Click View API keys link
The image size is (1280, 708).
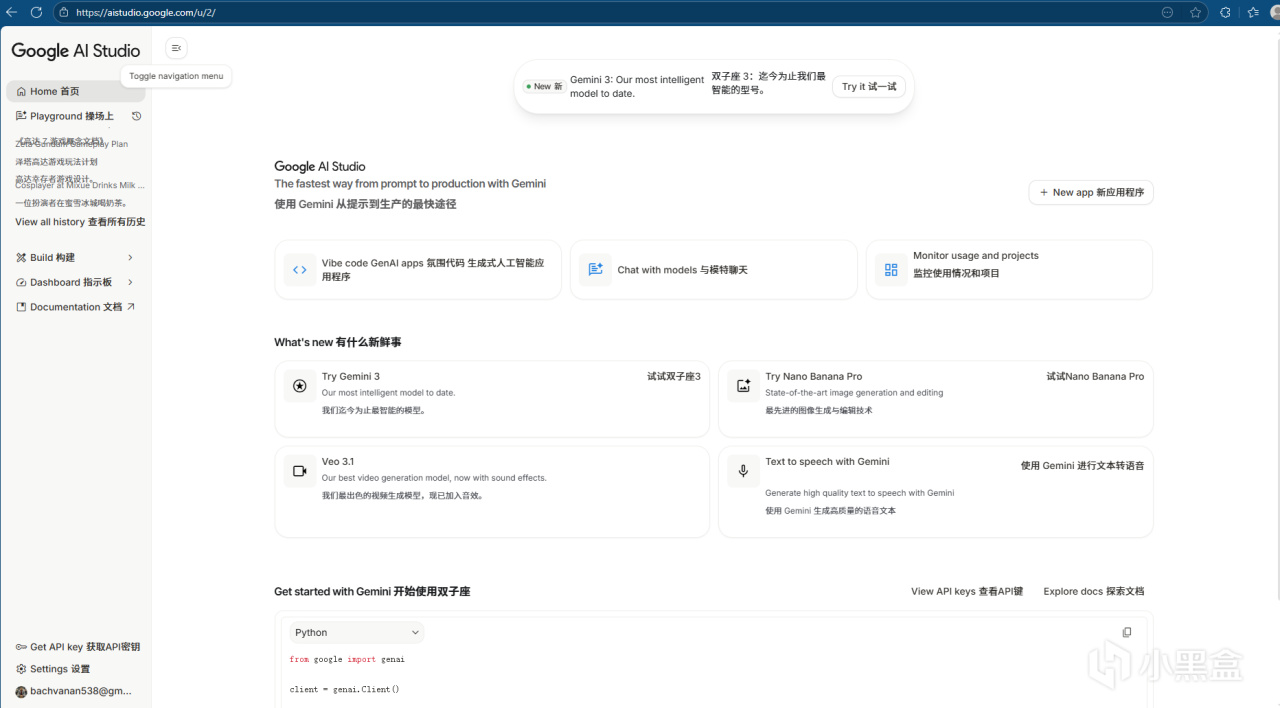pyautogui.click(x=967, y=591)
